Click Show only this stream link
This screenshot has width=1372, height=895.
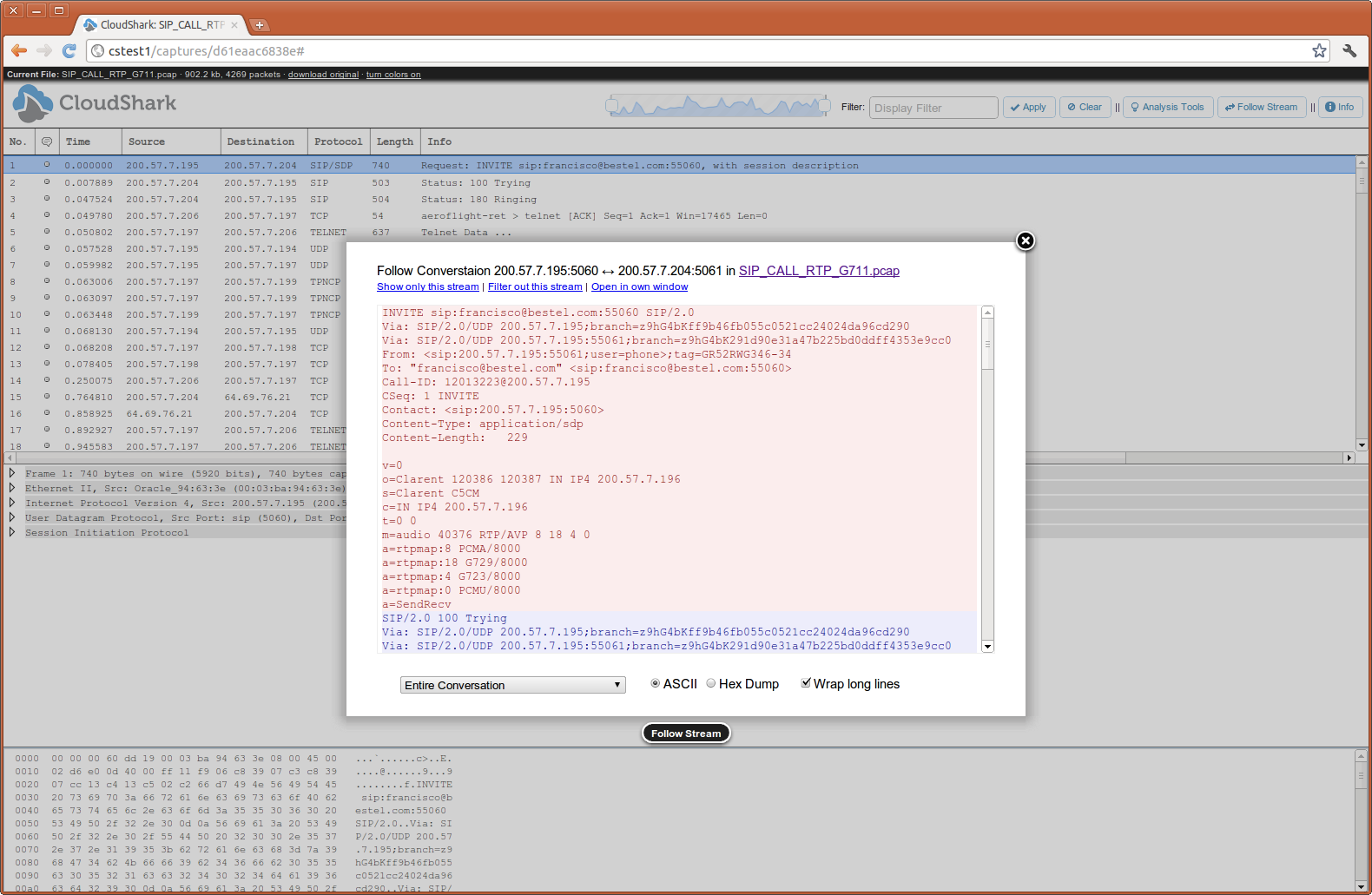[x=428, y=286]
